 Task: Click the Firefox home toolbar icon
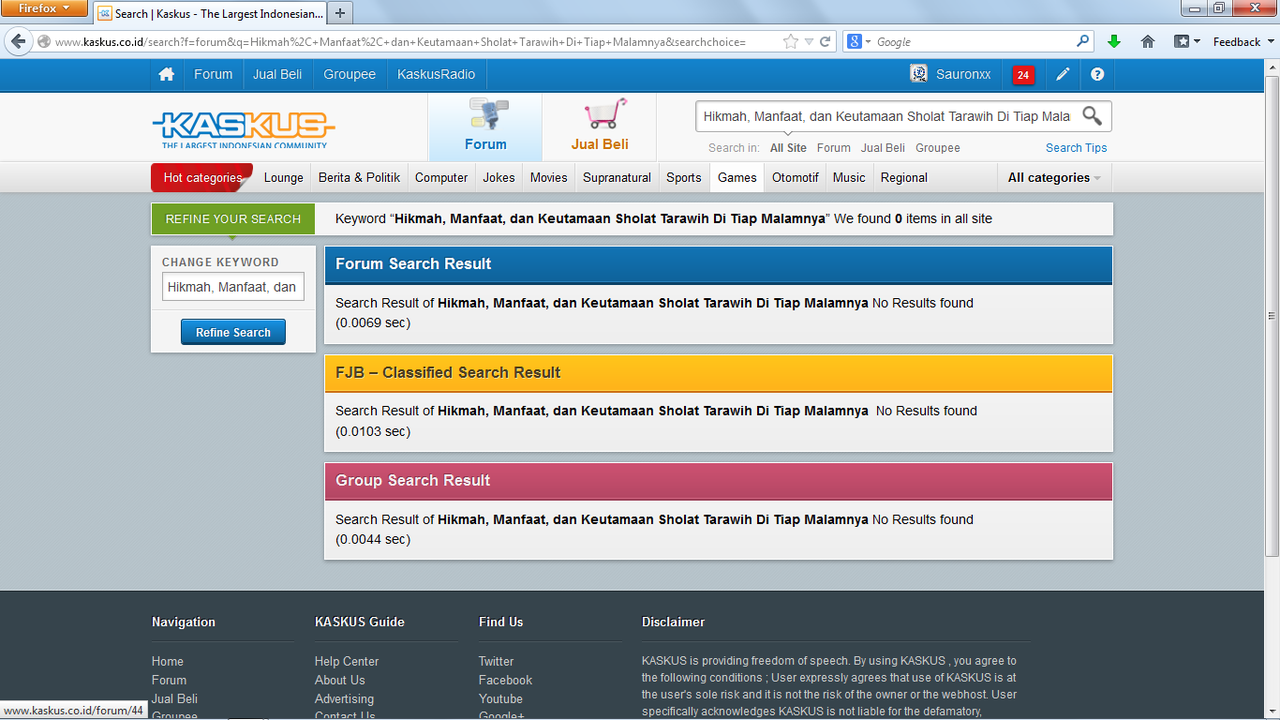click(1148, 42)
